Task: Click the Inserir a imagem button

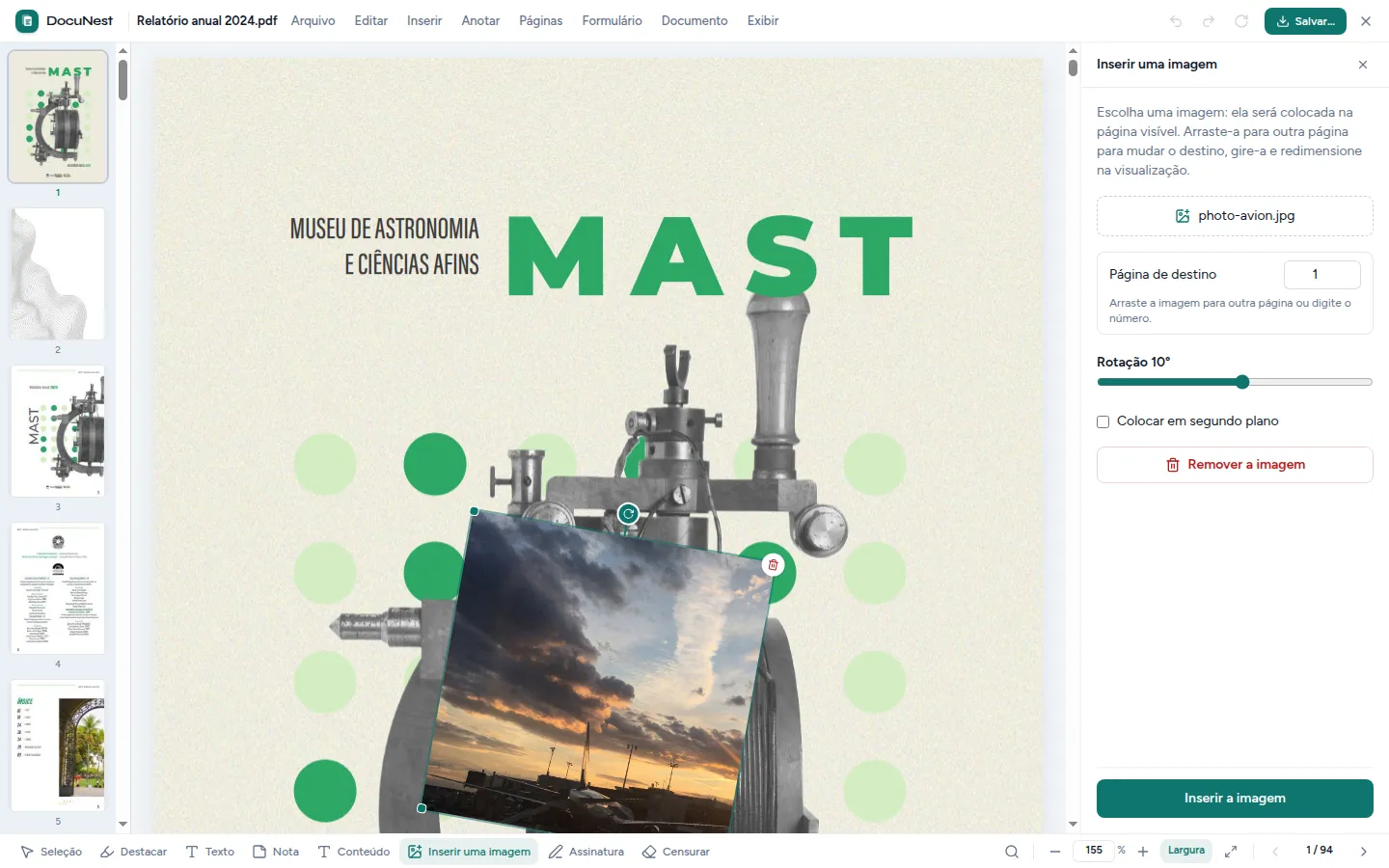Action: click(x=1235, y=799)
